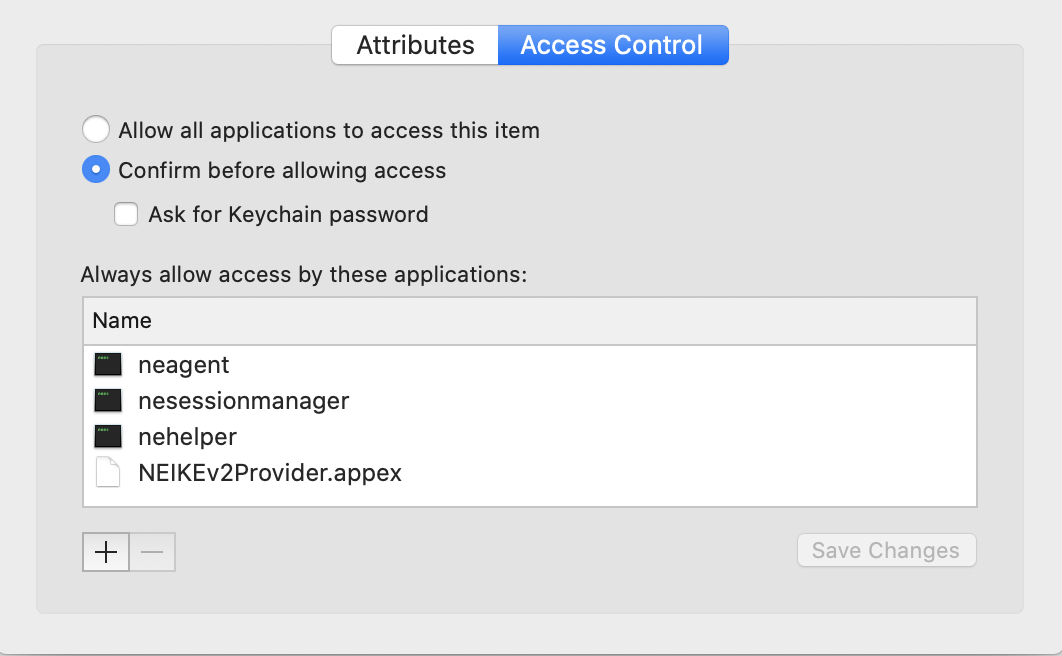Select the Confirm before allowing access radio button
This screenshot has height=656, width=1062.
coord(95,171)
